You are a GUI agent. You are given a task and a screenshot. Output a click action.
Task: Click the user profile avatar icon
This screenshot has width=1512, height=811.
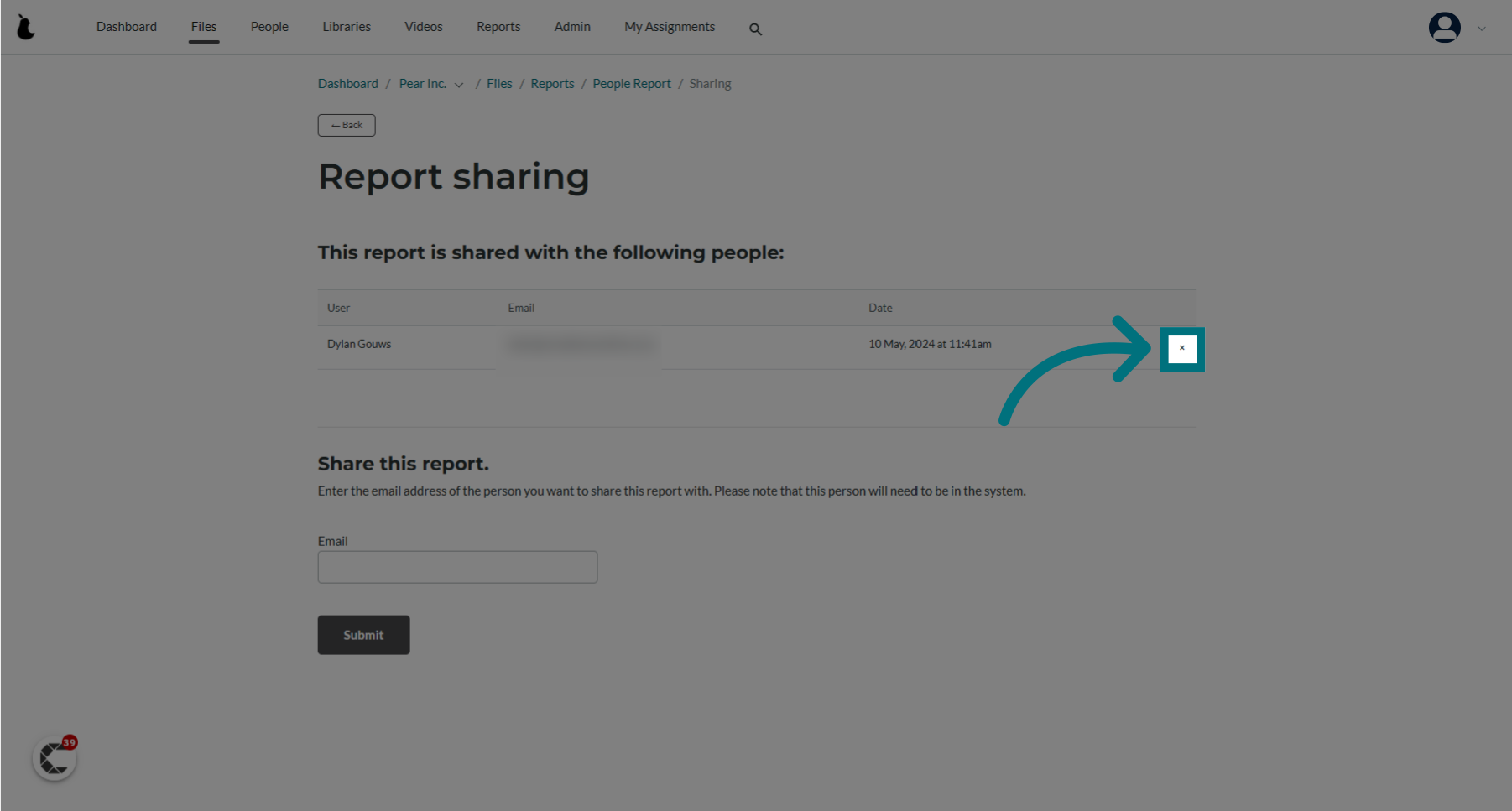pos(1444,28)
